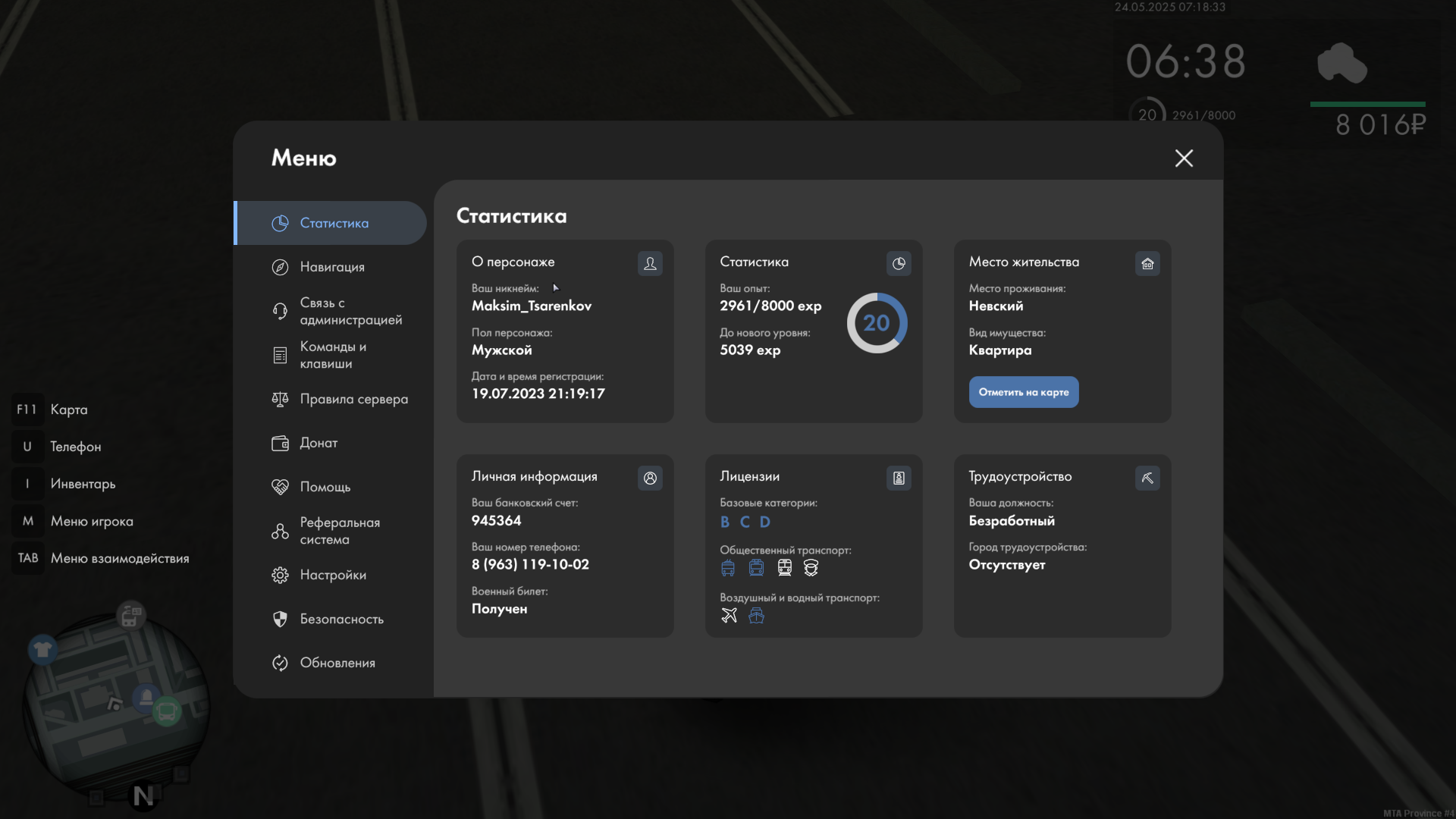
Task: Click the pie chart icon on Статистика card
Action: tap(899, 263)
